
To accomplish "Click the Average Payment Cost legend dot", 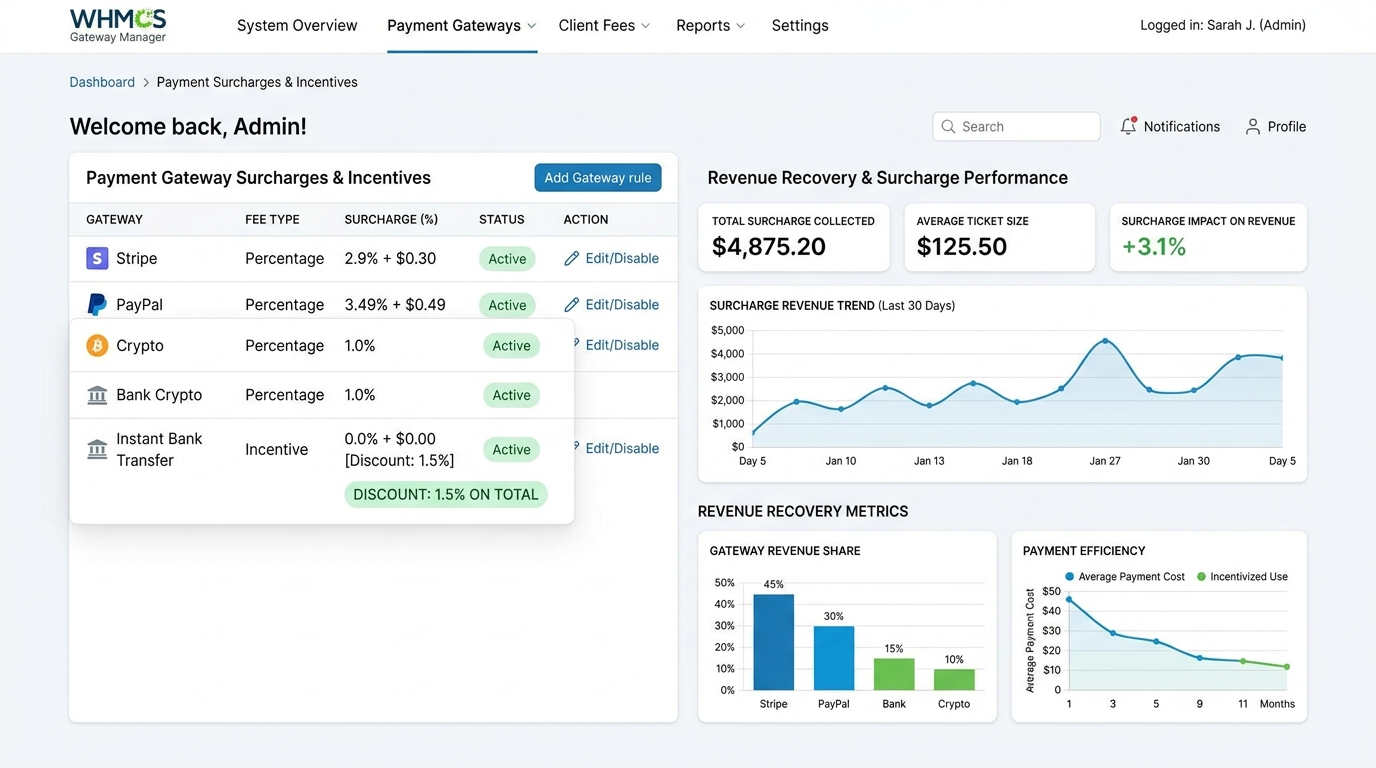I will 1070,577.
